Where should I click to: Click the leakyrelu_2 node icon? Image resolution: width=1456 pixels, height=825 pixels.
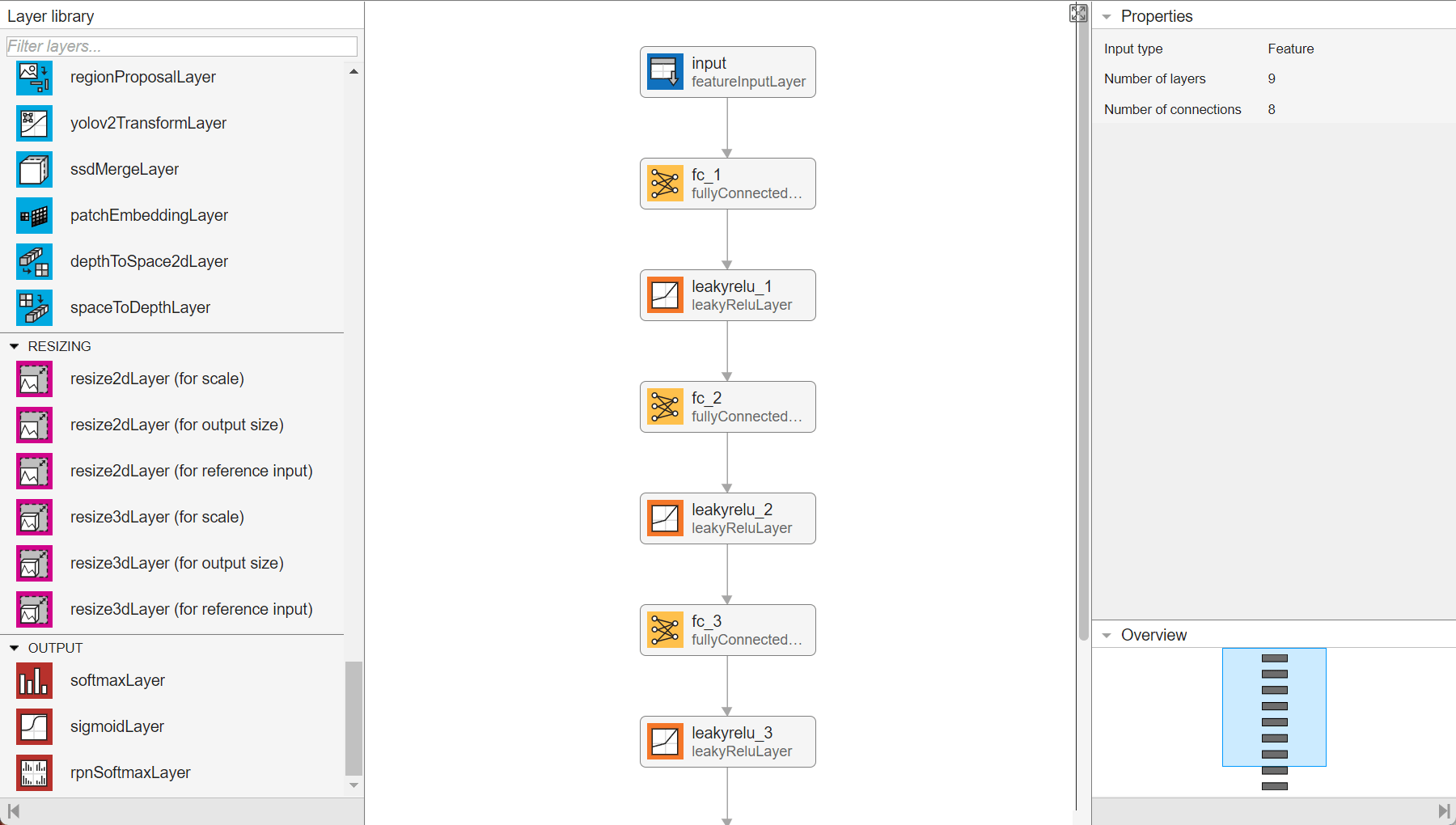(665, 518)
